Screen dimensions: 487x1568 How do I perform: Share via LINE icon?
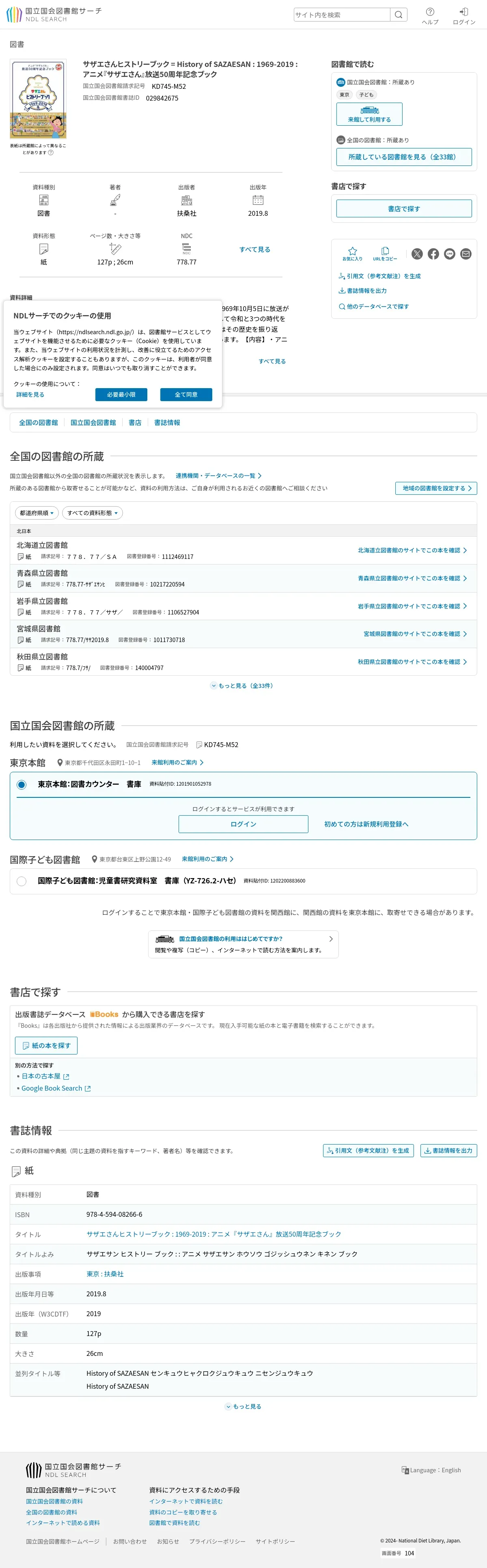coord(449,254)
